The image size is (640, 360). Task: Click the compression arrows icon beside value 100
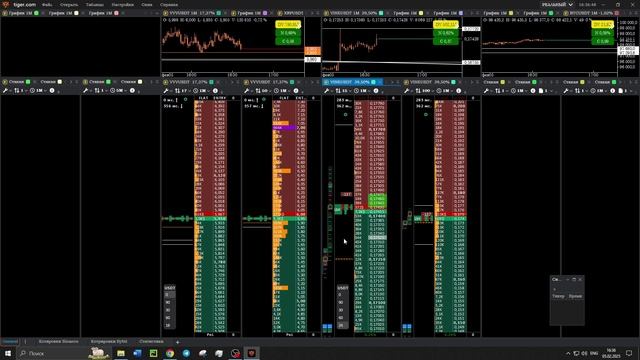(418, 91)
